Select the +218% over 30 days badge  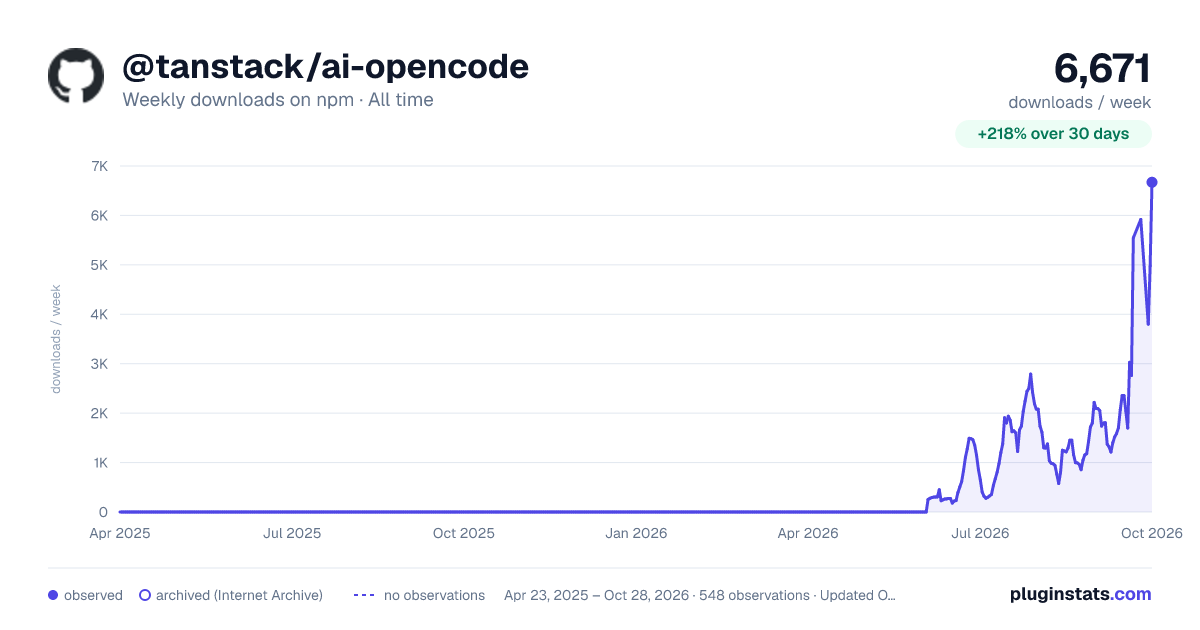point(1053,134)
